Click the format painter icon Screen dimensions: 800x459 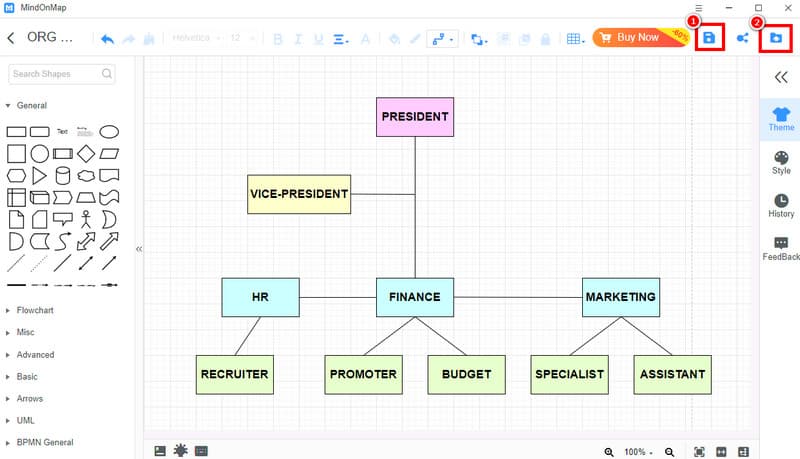(149, 39)
